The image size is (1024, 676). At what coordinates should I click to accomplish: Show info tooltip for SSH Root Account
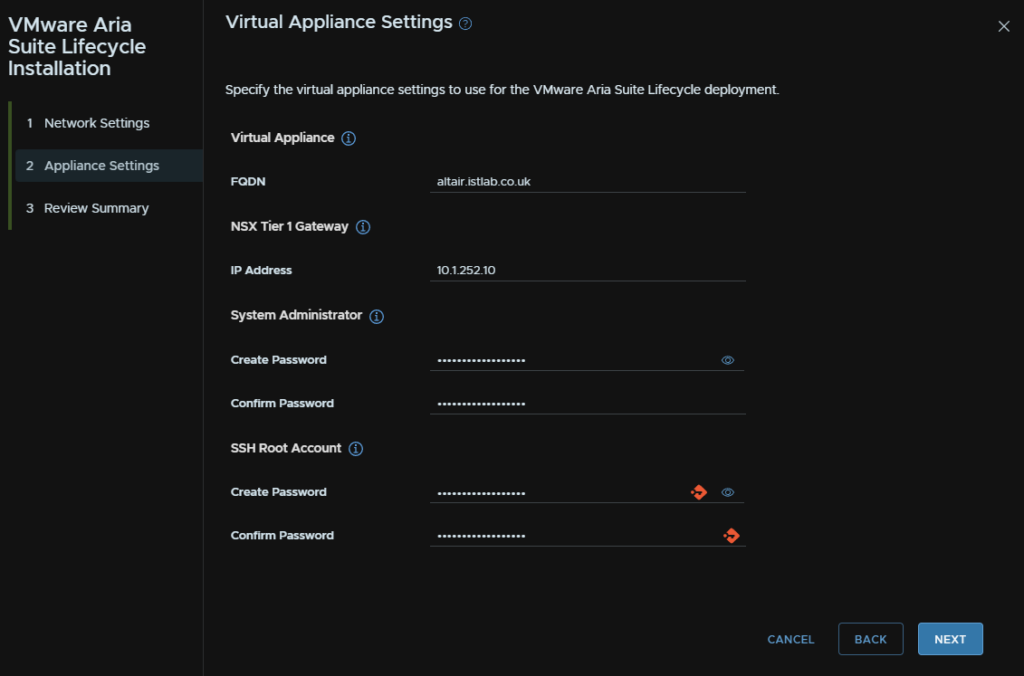356,449
